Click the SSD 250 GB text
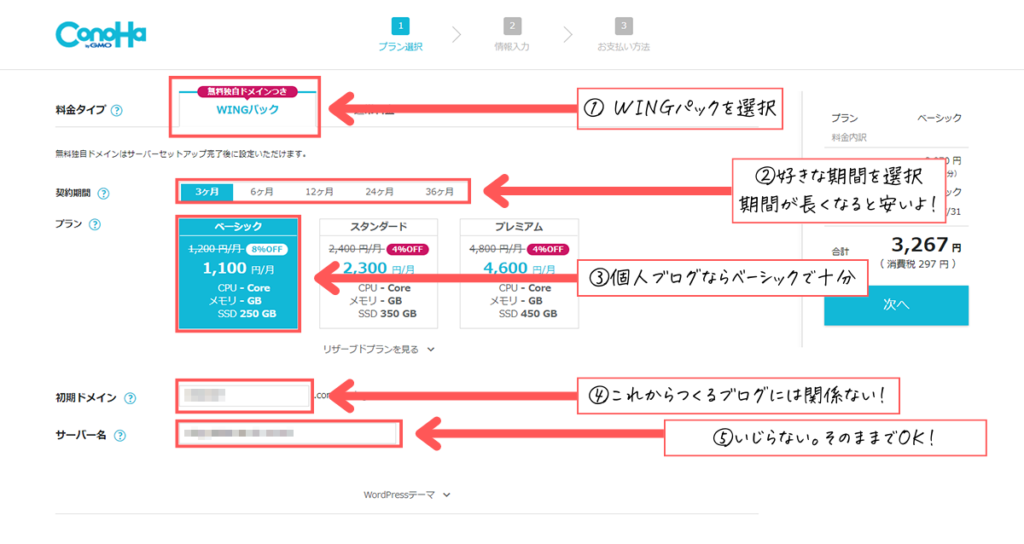1024x544 pixels. [x=247, y=314]
